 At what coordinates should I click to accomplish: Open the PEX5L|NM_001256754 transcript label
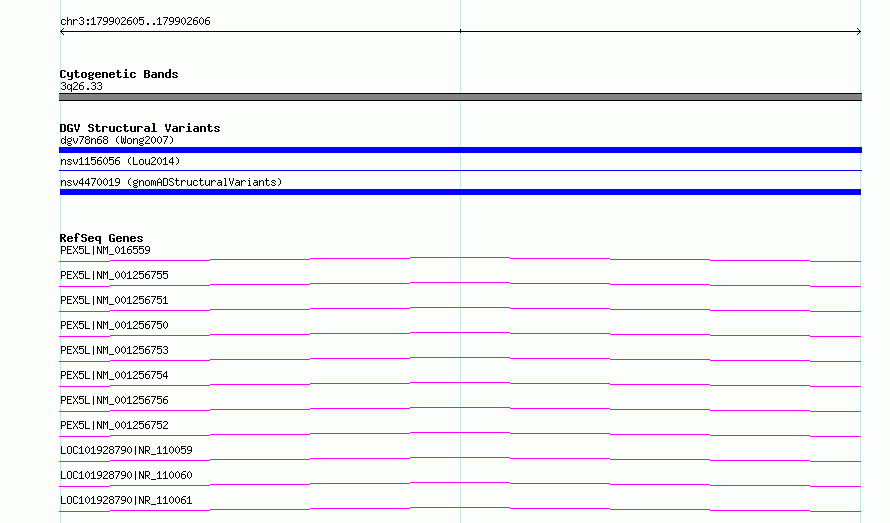click(114, 375)
